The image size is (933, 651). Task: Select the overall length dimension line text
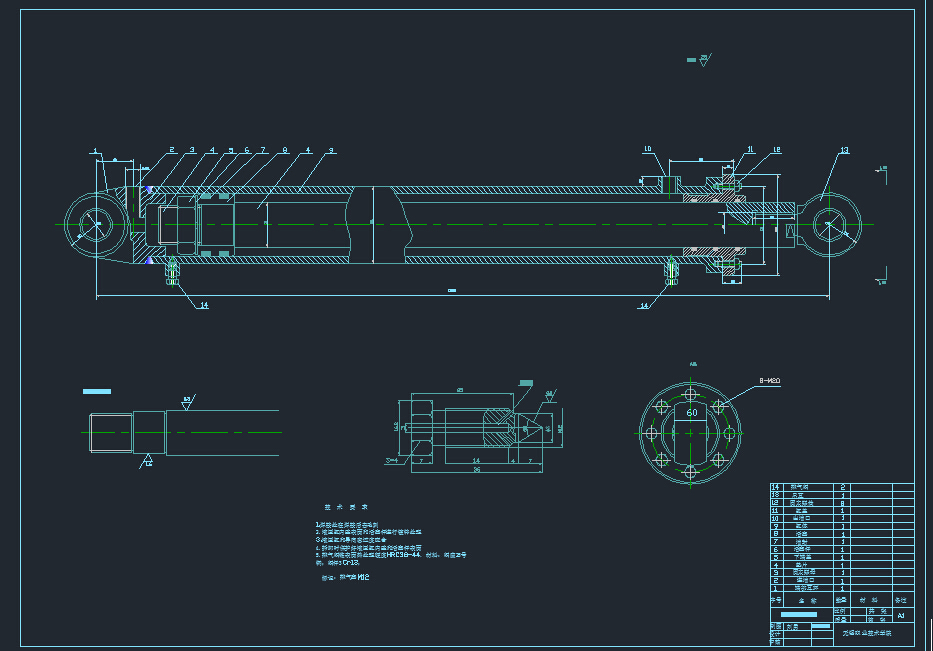tap(452, 290)
